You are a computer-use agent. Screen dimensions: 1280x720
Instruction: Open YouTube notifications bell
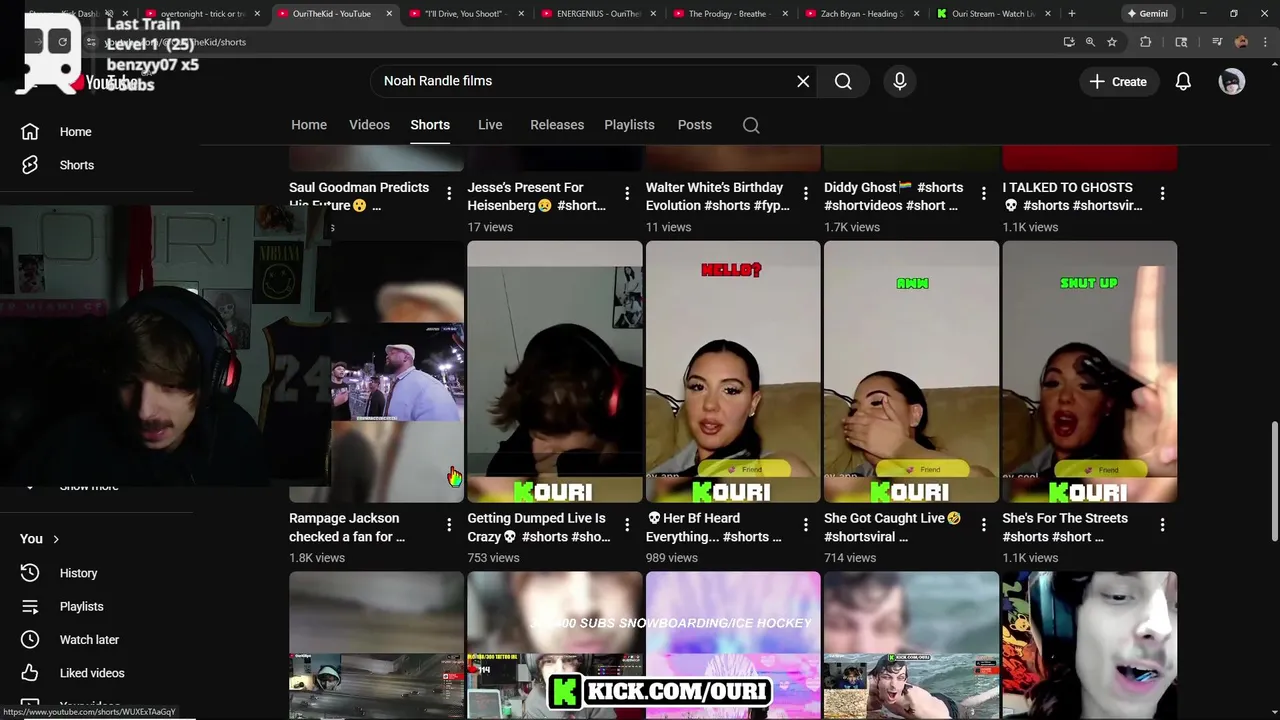pos(1183,81)
